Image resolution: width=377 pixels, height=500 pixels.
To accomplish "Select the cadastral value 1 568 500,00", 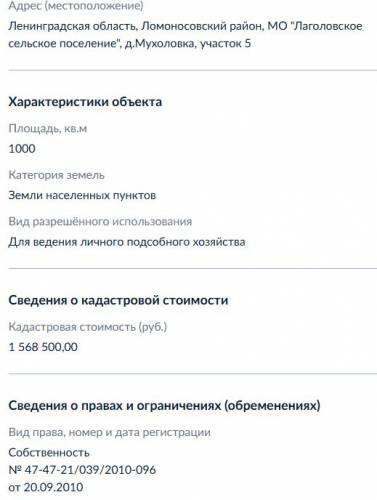I will (43, 347).
